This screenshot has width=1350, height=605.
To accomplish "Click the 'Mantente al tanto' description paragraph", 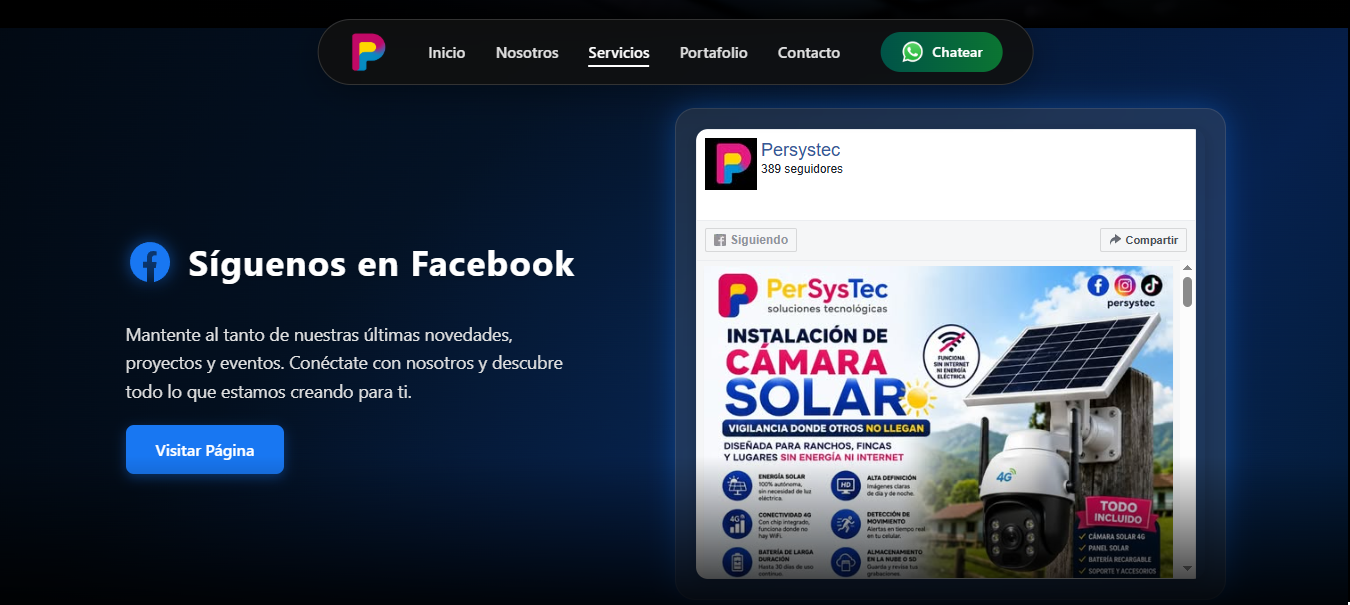I will pyautogui.click(x=344, y=363).
